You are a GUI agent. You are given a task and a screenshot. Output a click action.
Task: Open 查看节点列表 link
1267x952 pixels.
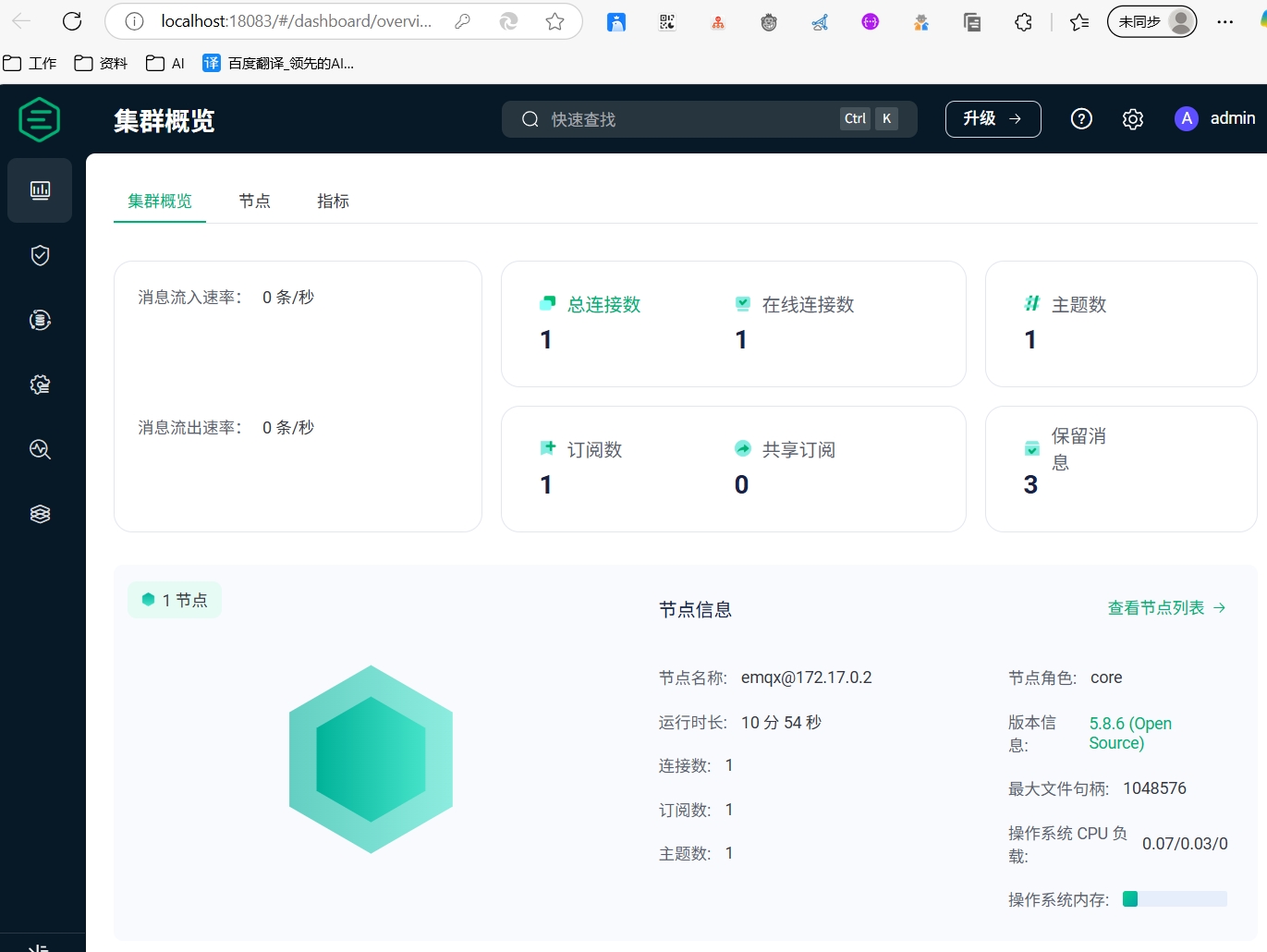[x=1167, y=607]
